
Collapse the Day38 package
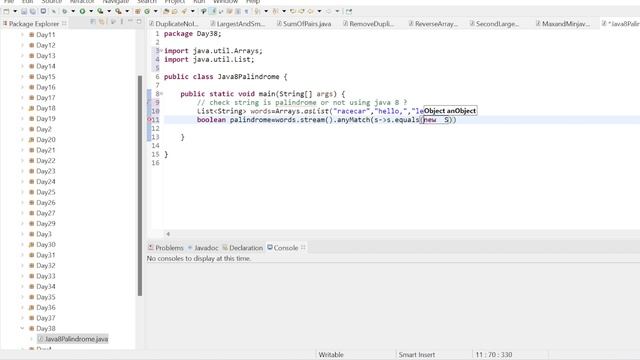22,328
